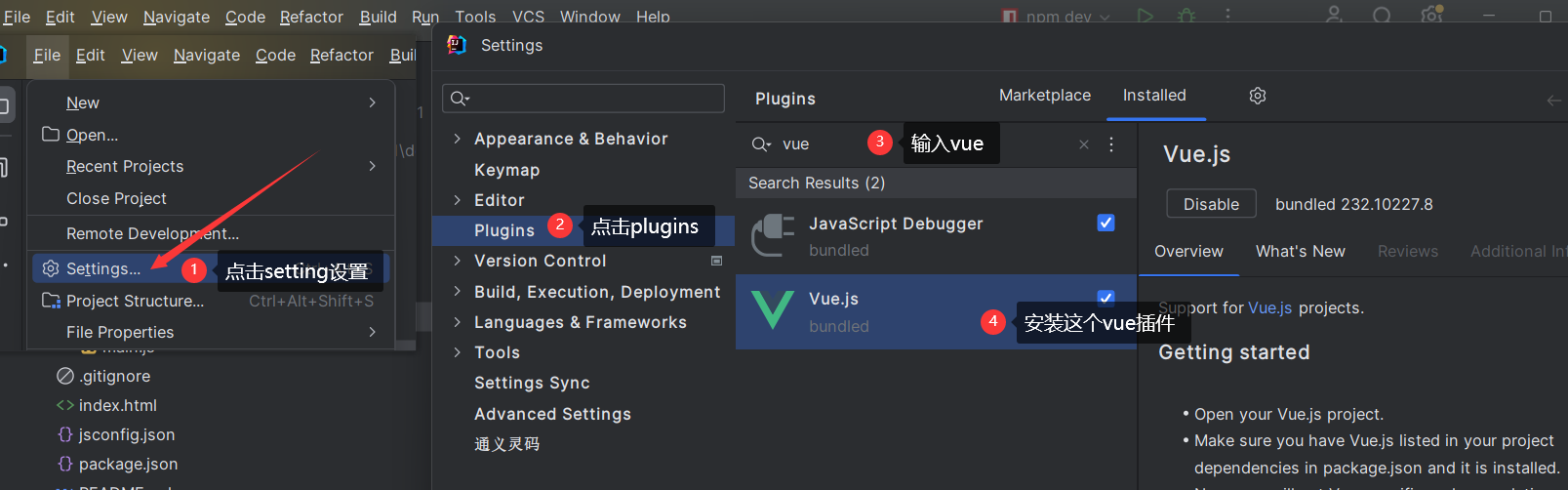Open the VCS menu in top menu bar

click(x=528, y=17)
